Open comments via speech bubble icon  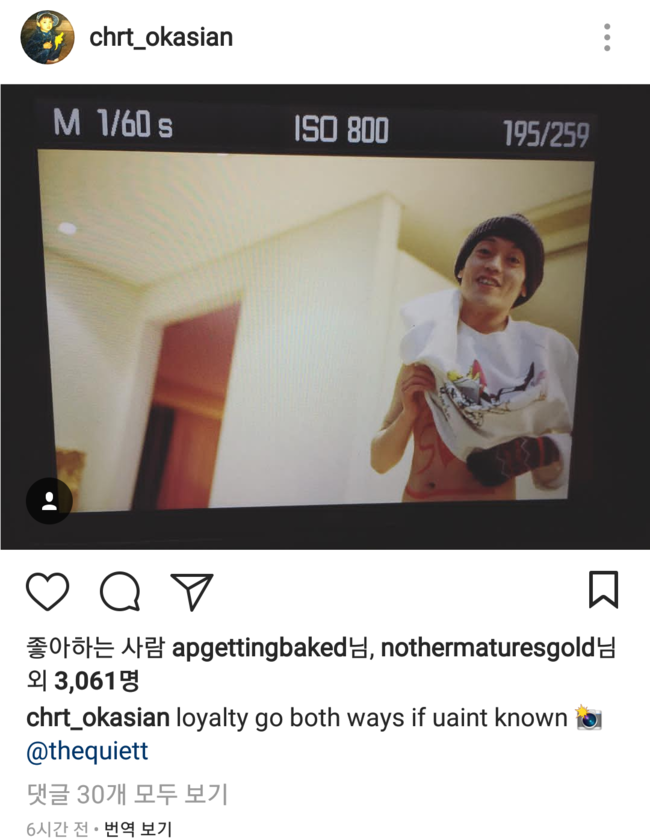pyautogui.click(x=120, y=591)
